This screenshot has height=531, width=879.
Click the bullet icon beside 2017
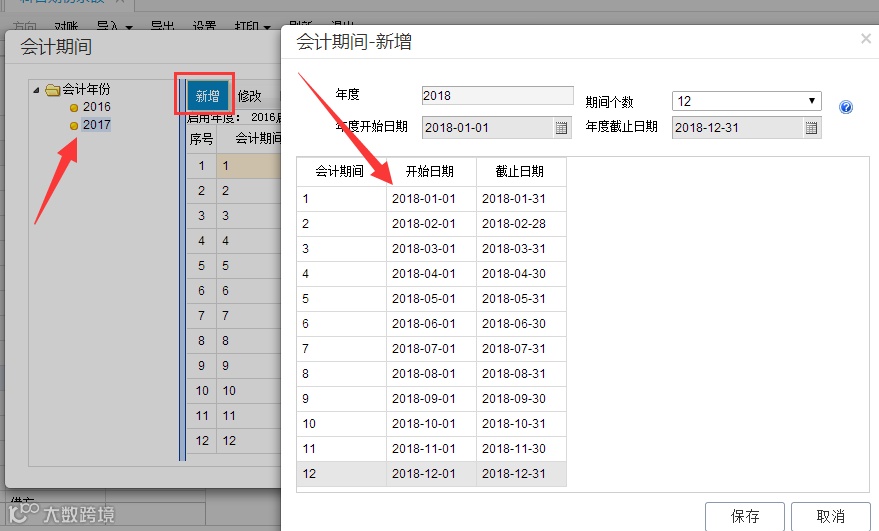(73, 126)
